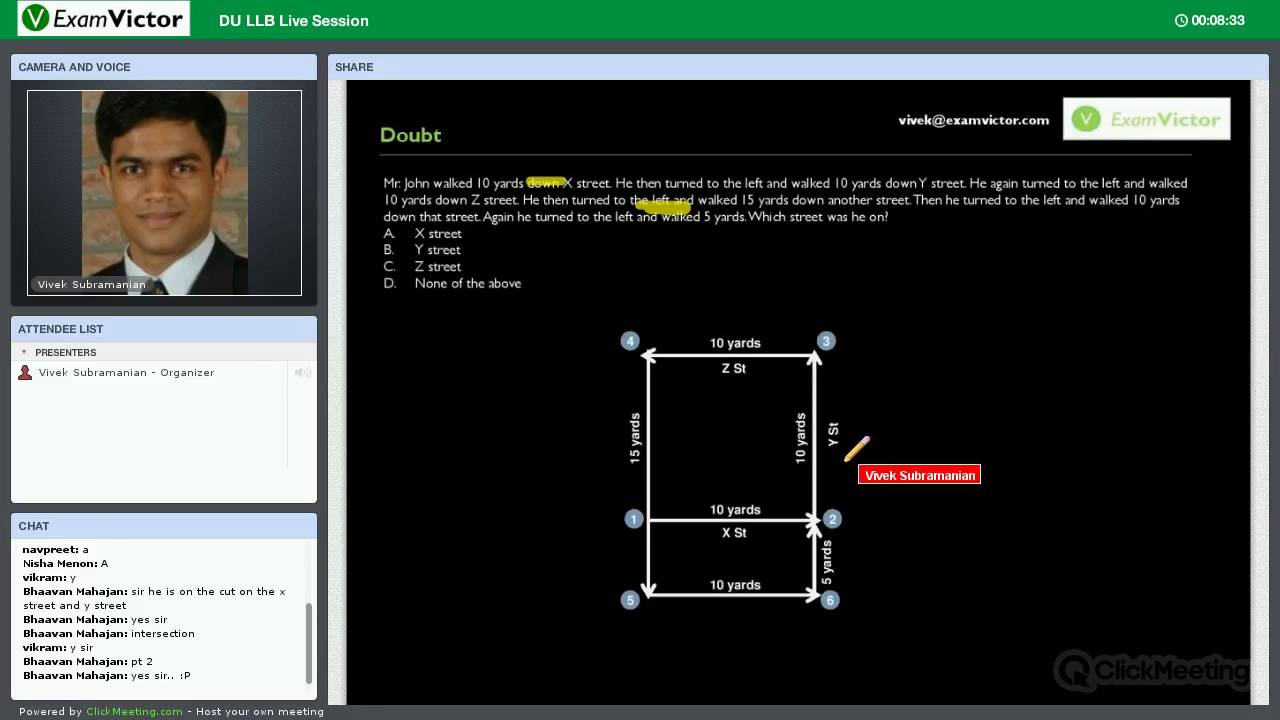The image size is (1280, 720).
Task: Click answer option 'C. Z street'
Action: [x=422, y=267]
